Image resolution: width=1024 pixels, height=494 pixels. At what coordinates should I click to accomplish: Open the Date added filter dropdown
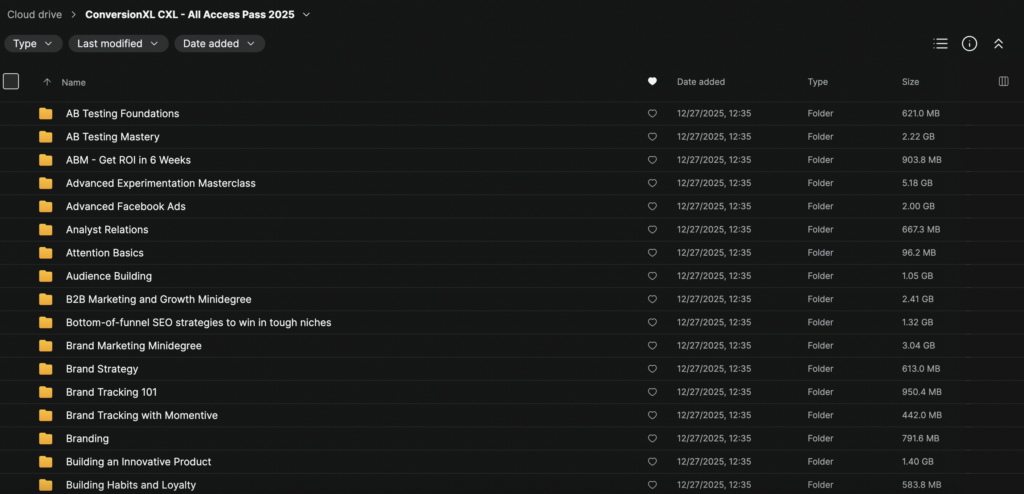pos(219,44)
